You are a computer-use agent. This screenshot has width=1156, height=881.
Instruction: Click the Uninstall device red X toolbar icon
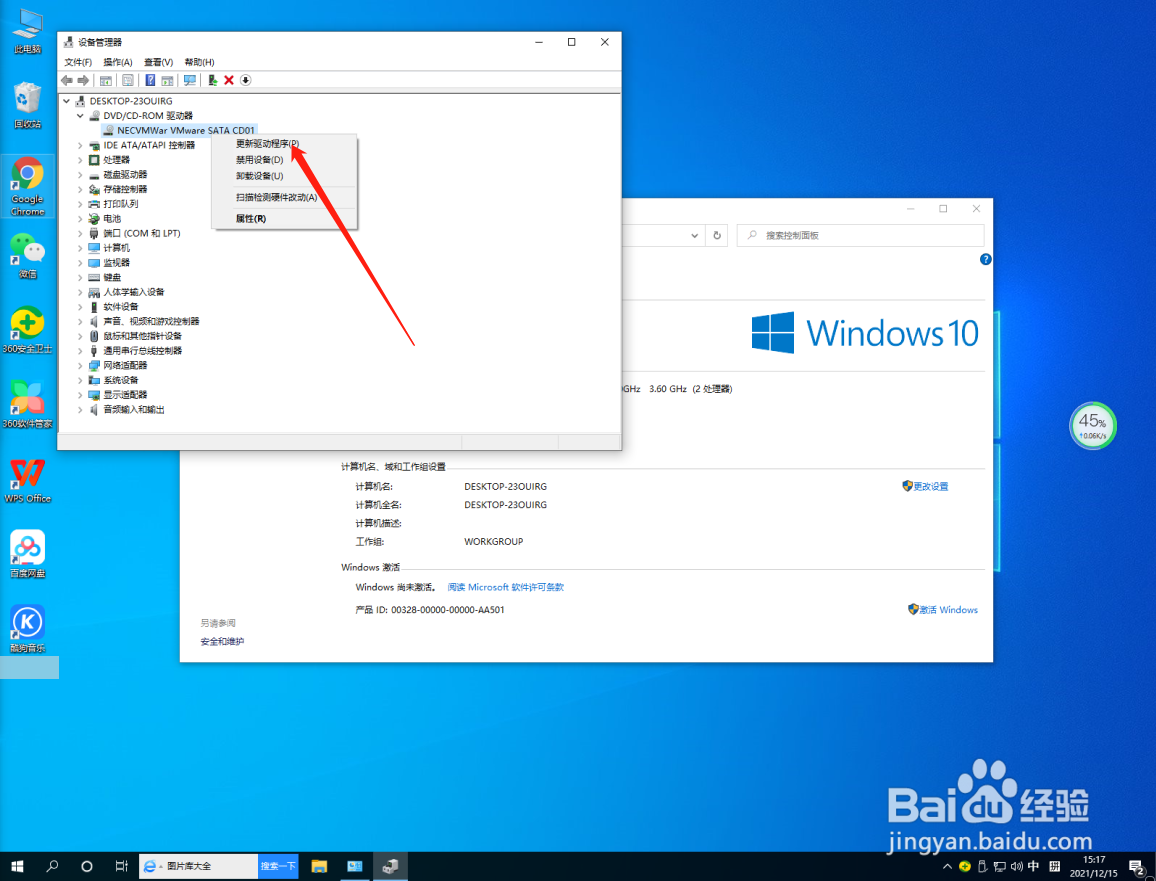(229, 80)
